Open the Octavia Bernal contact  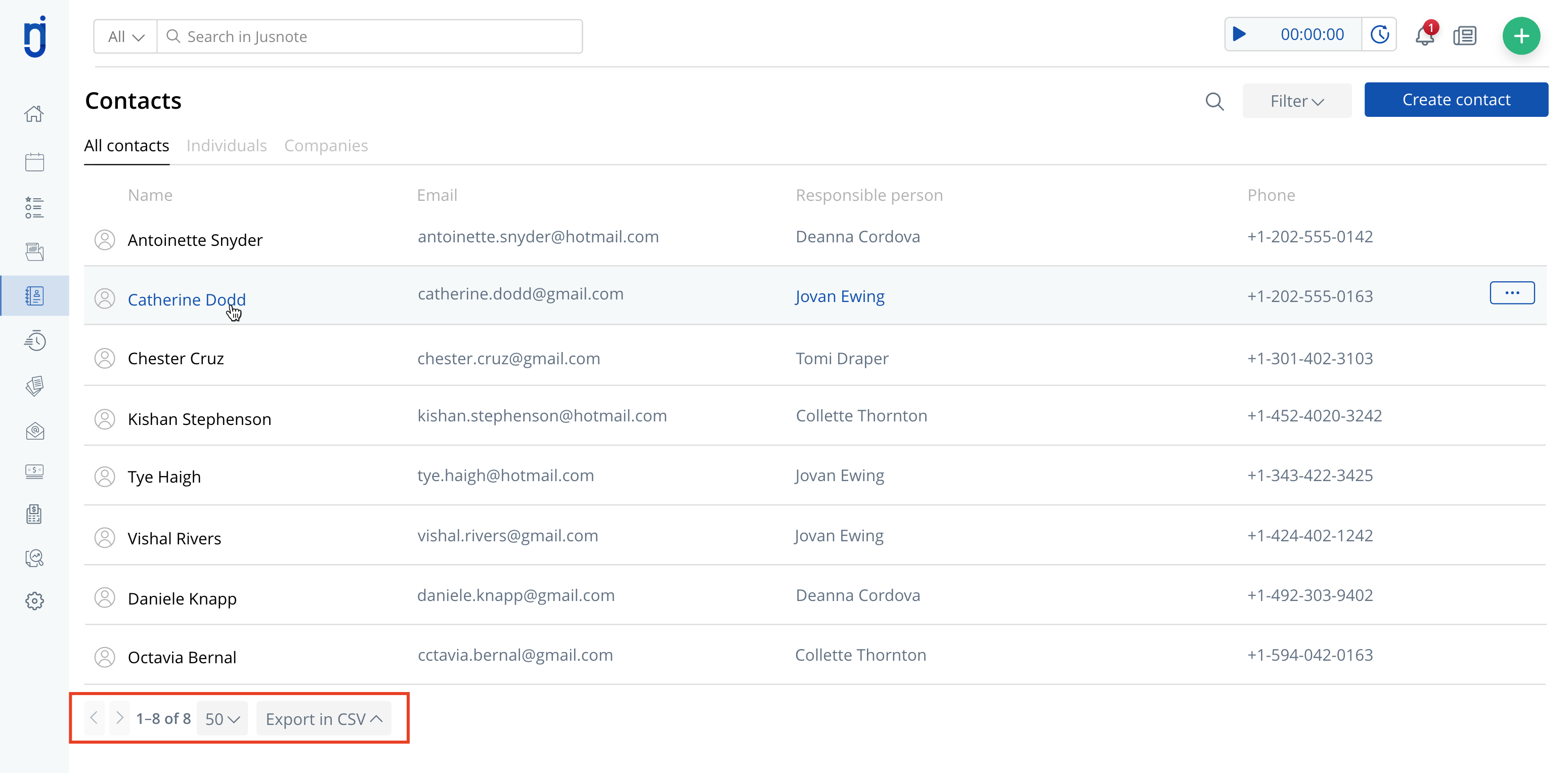tap(182, 657)
